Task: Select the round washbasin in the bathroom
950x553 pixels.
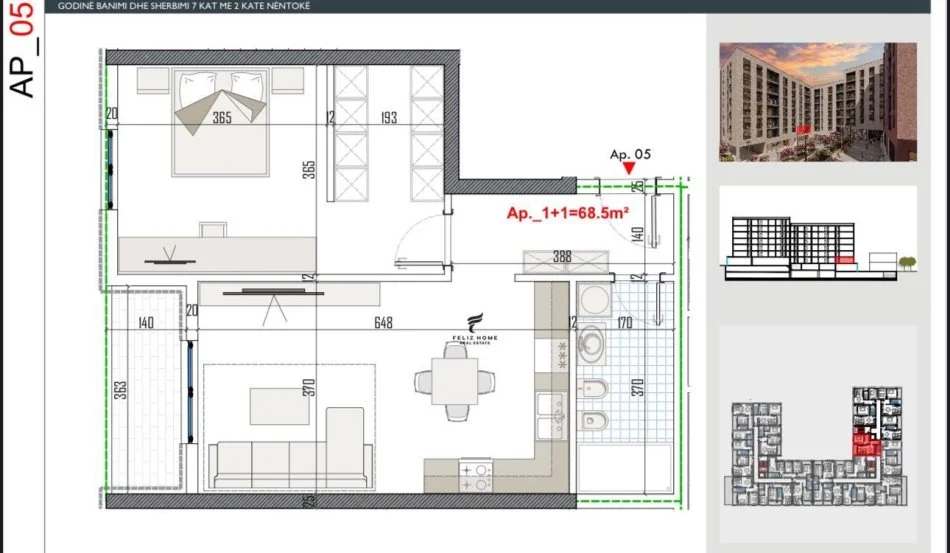Action: click(x=591, y=343)
